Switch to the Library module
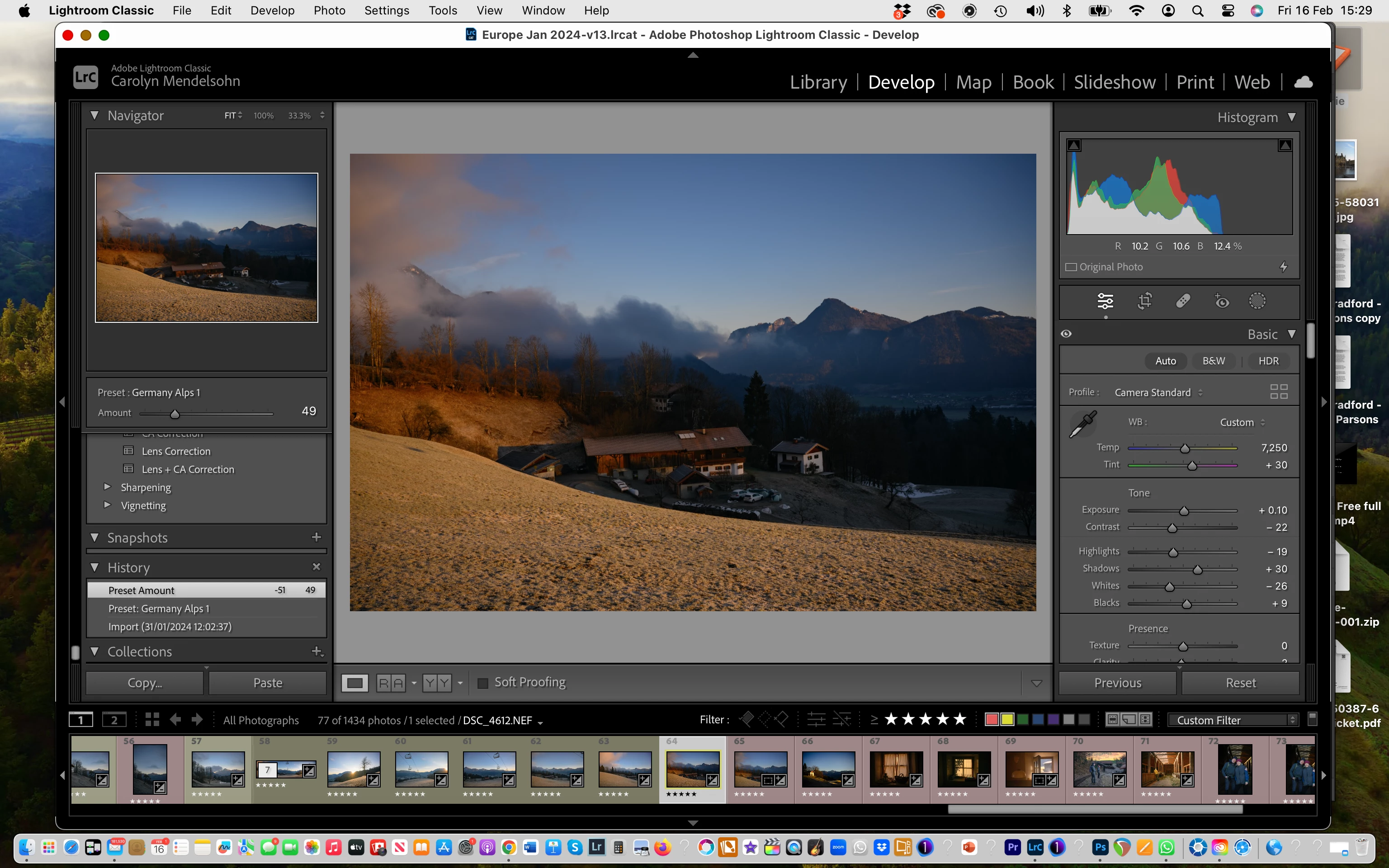1389x868 pixels. coord(818,82)
